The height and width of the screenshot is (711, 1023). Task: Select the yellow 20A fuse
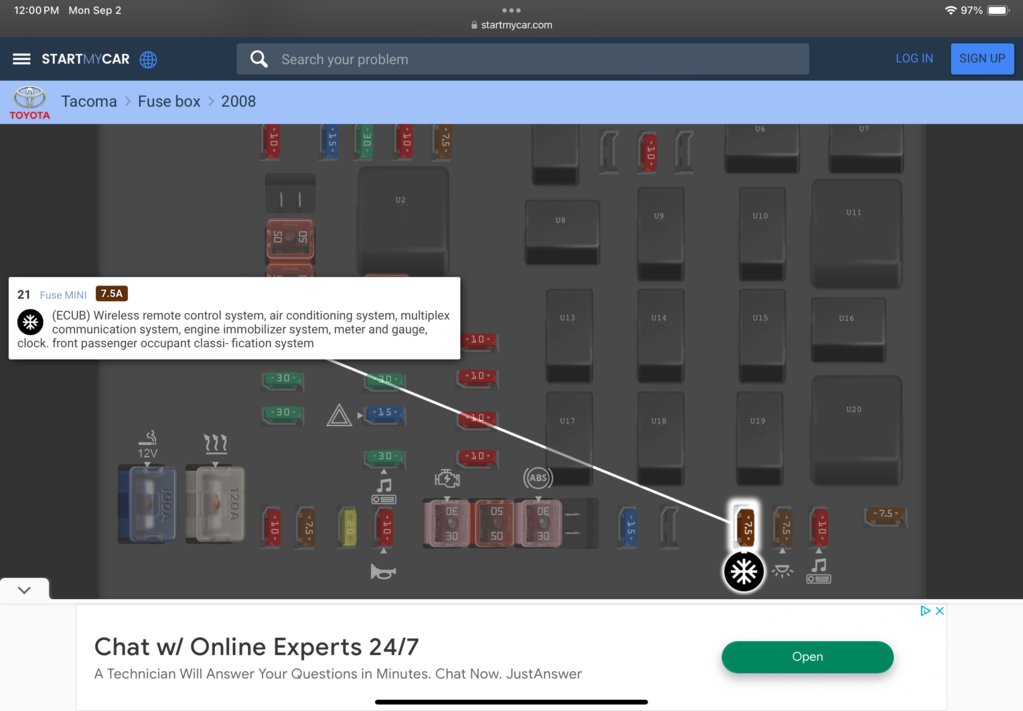[348, 527]
